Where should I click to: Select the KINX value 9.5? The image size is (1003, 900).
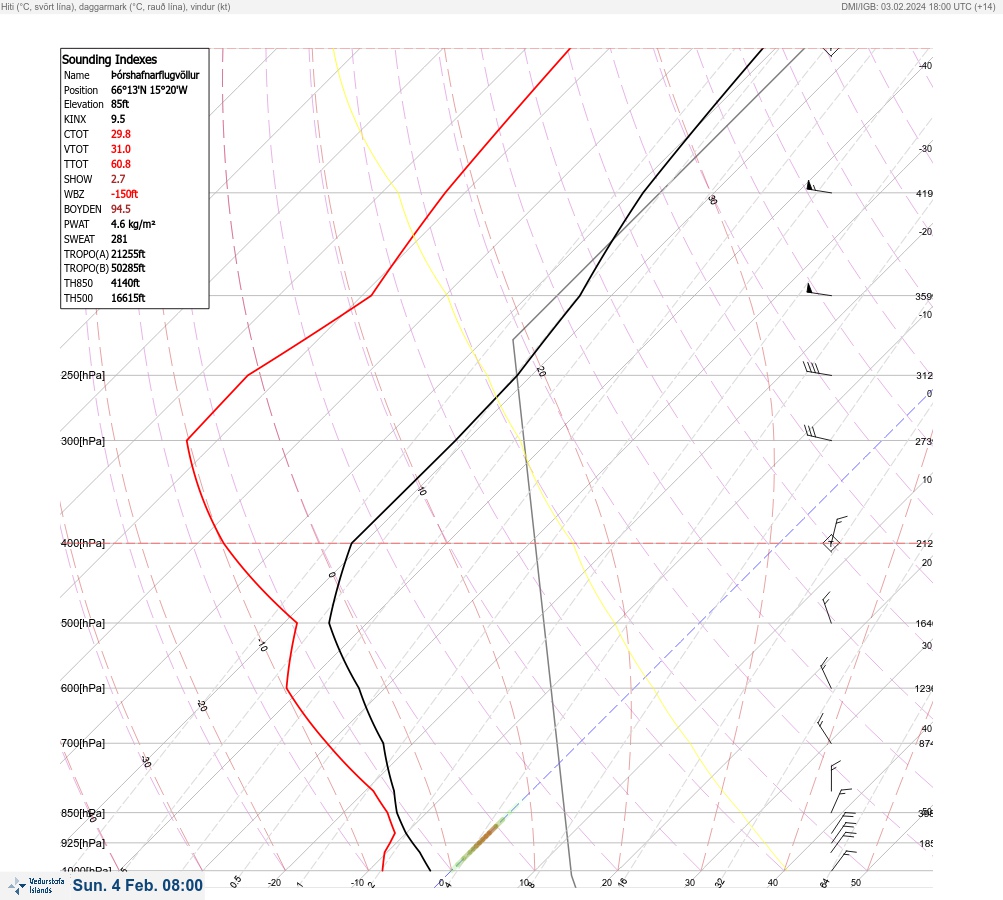coord(118,119)
